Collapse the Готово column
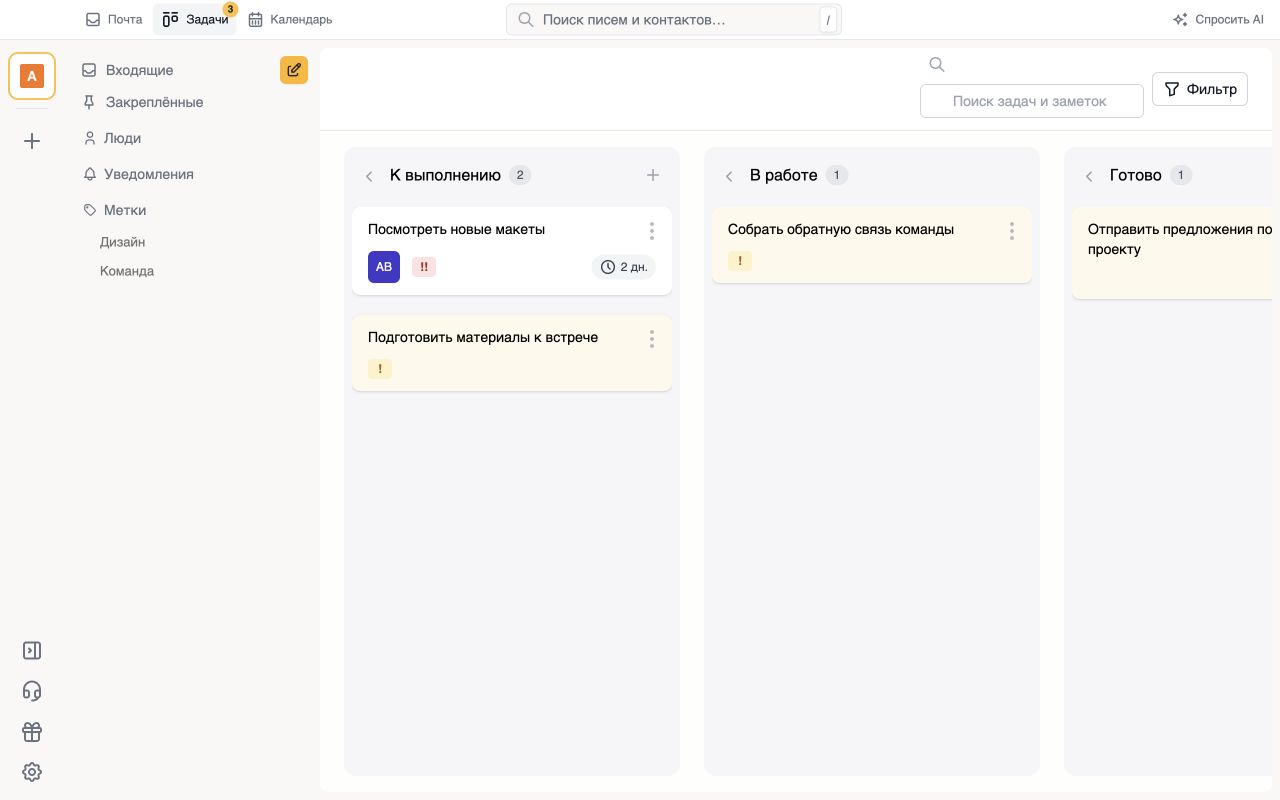1280x800 pixels. (1089, 176)
